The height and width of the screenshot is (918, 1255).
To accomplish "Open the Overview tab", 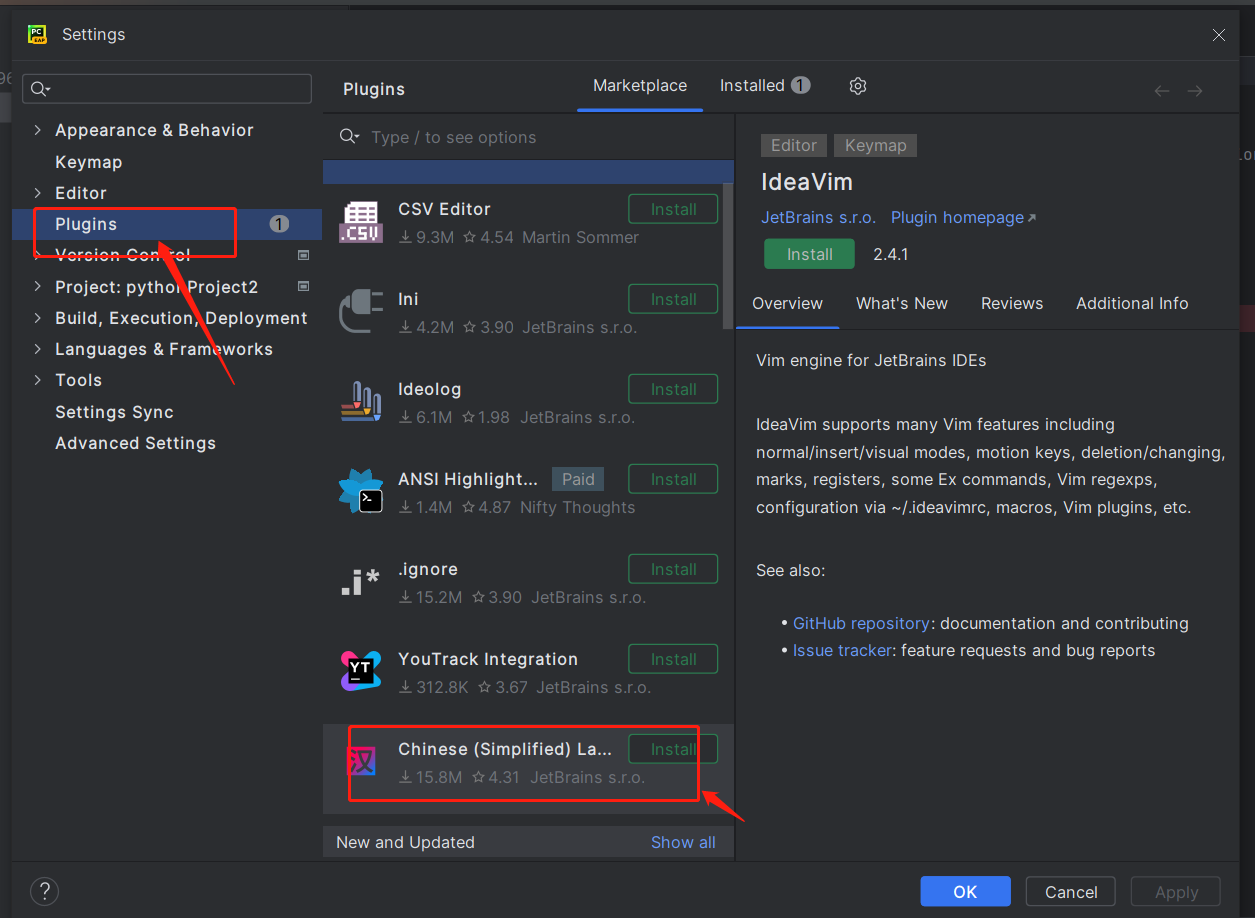I will (788, 303).
